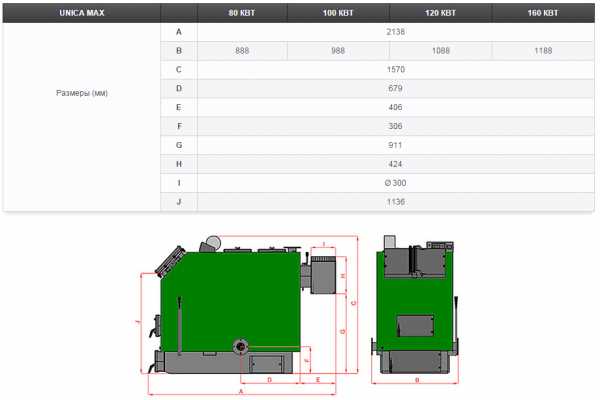
Task: Click the A dimension label in drawing
Action: tap(241, 391)
